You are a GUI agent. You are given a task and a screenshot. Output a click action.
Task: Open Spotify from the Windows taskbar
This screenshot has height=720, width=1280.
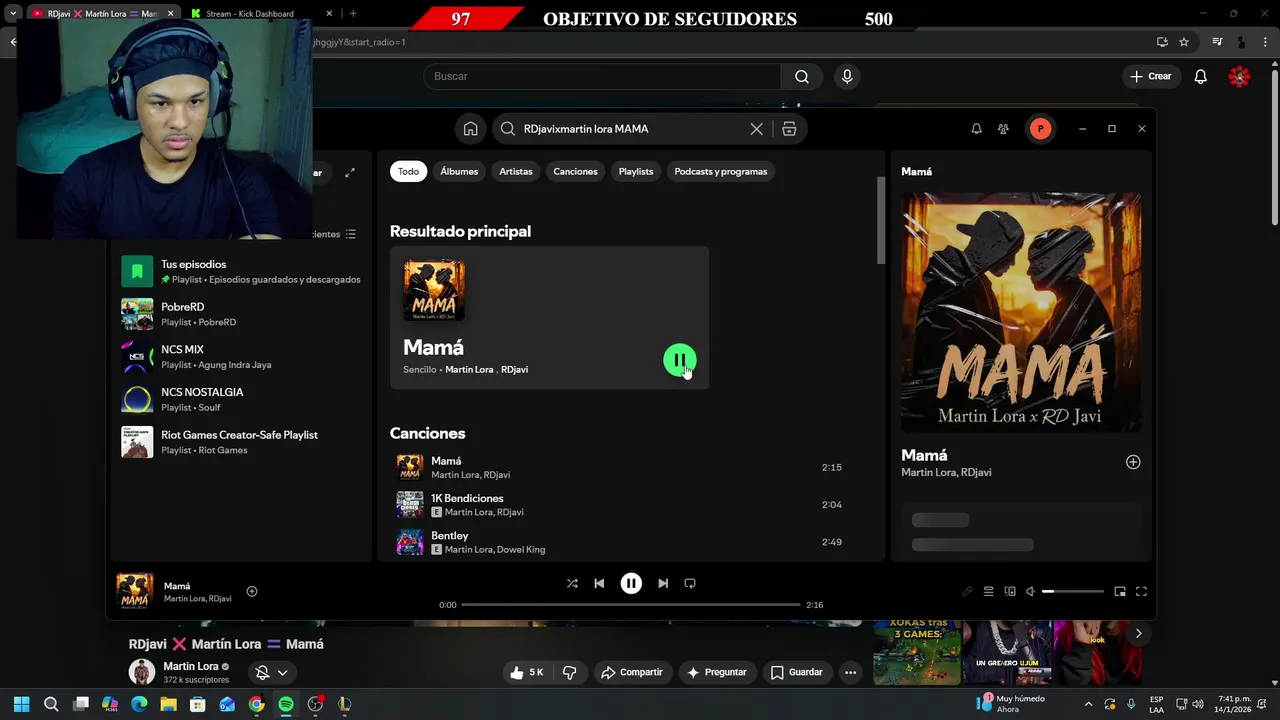pyautogui.click(x=286, y=704)
